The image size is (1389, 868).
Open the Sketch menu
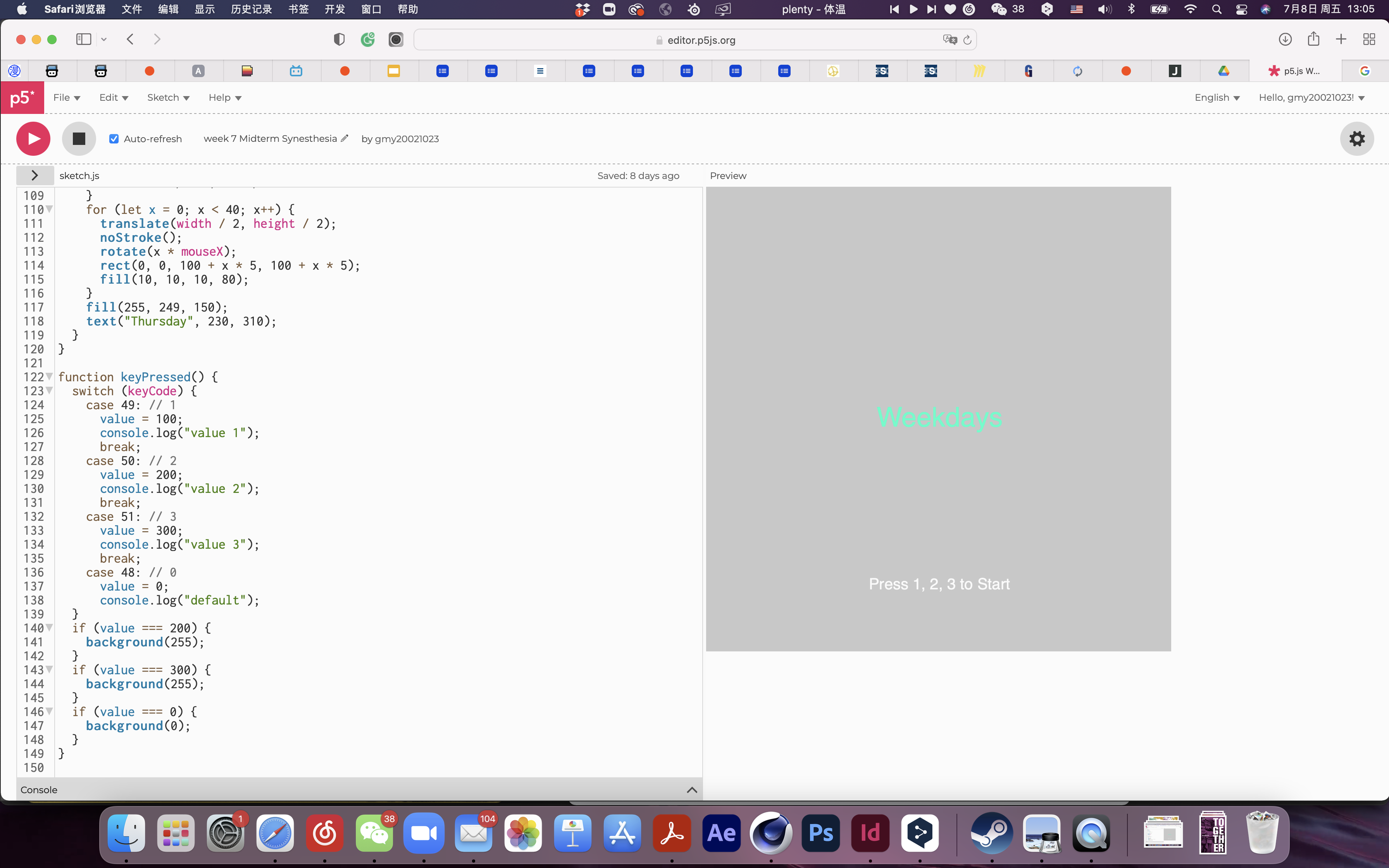(168, 98)
